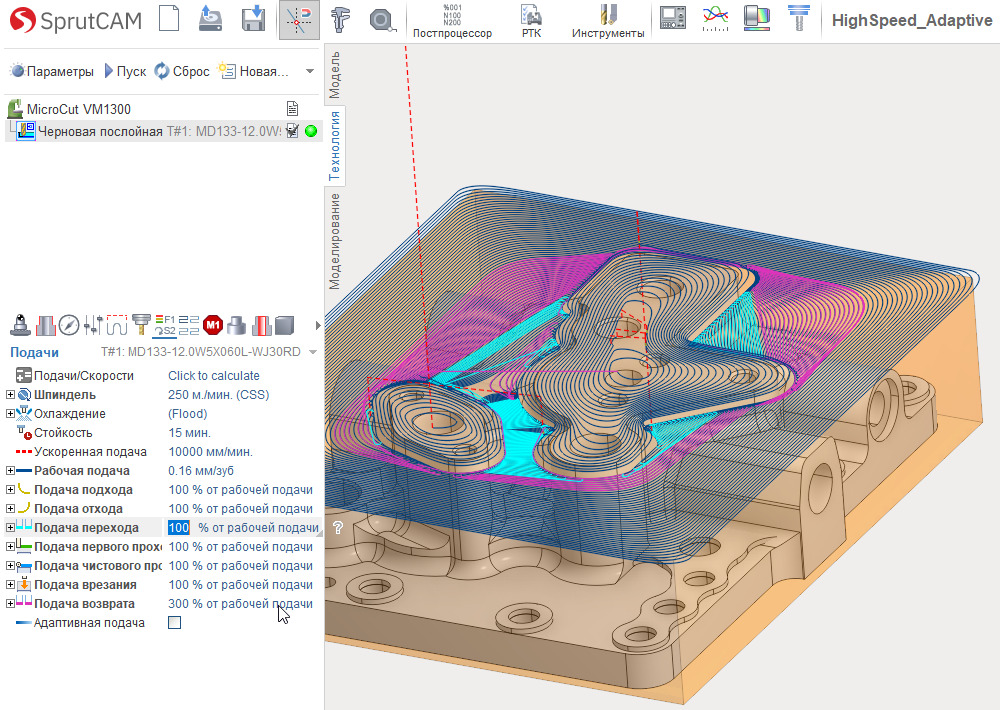1000x710 pixels.
Task: Click the rainbow color analysis icon
Action: pos(757,18)
